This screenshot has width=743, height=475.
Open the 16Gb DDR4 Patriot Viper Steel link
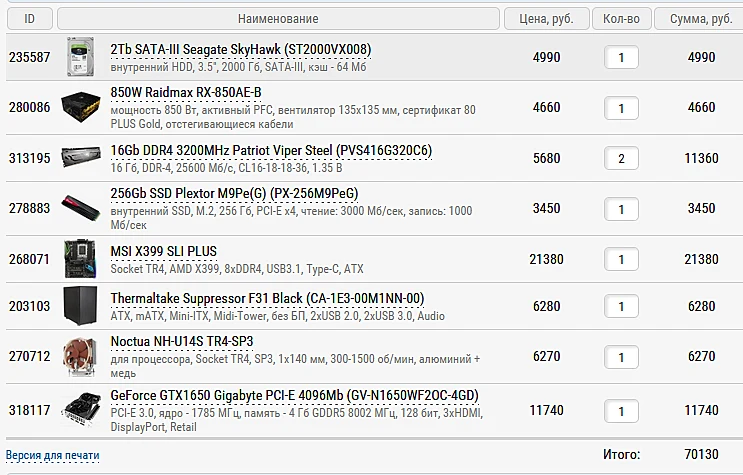click(271, 151)
